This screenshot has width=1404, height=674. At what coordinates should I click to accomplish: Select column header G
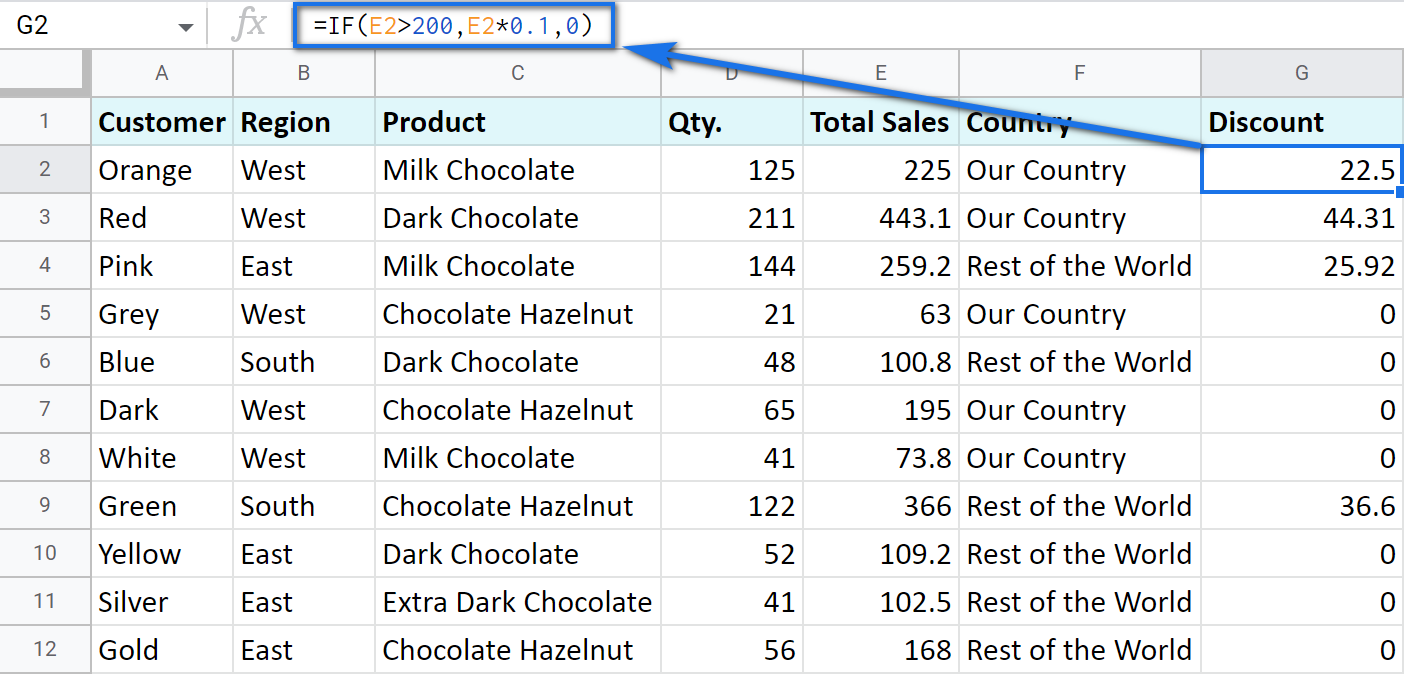click(x=1300, y=73)
